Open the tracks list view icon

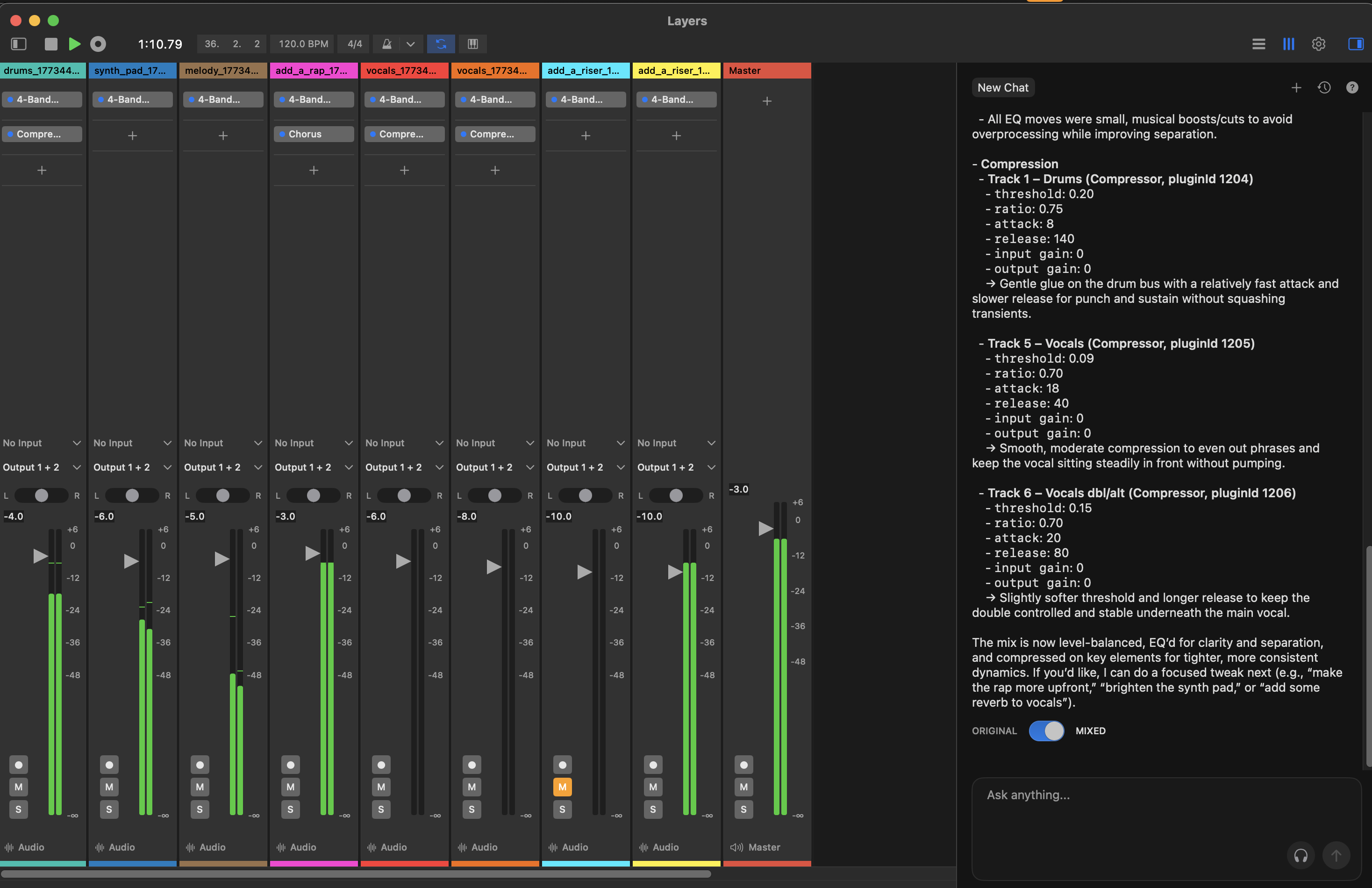pyautogui.click(x=1259, y=44)
